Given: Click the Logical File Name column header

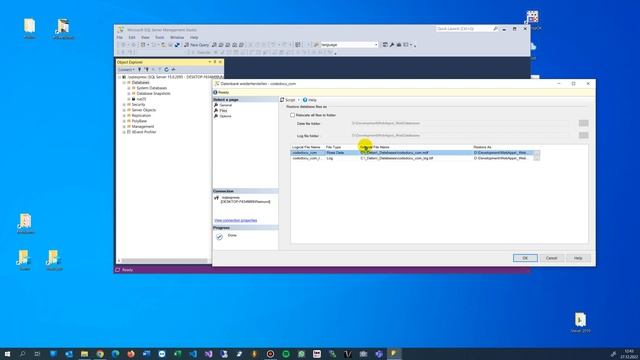Looking at the screenshot, I should coord(306,147).
